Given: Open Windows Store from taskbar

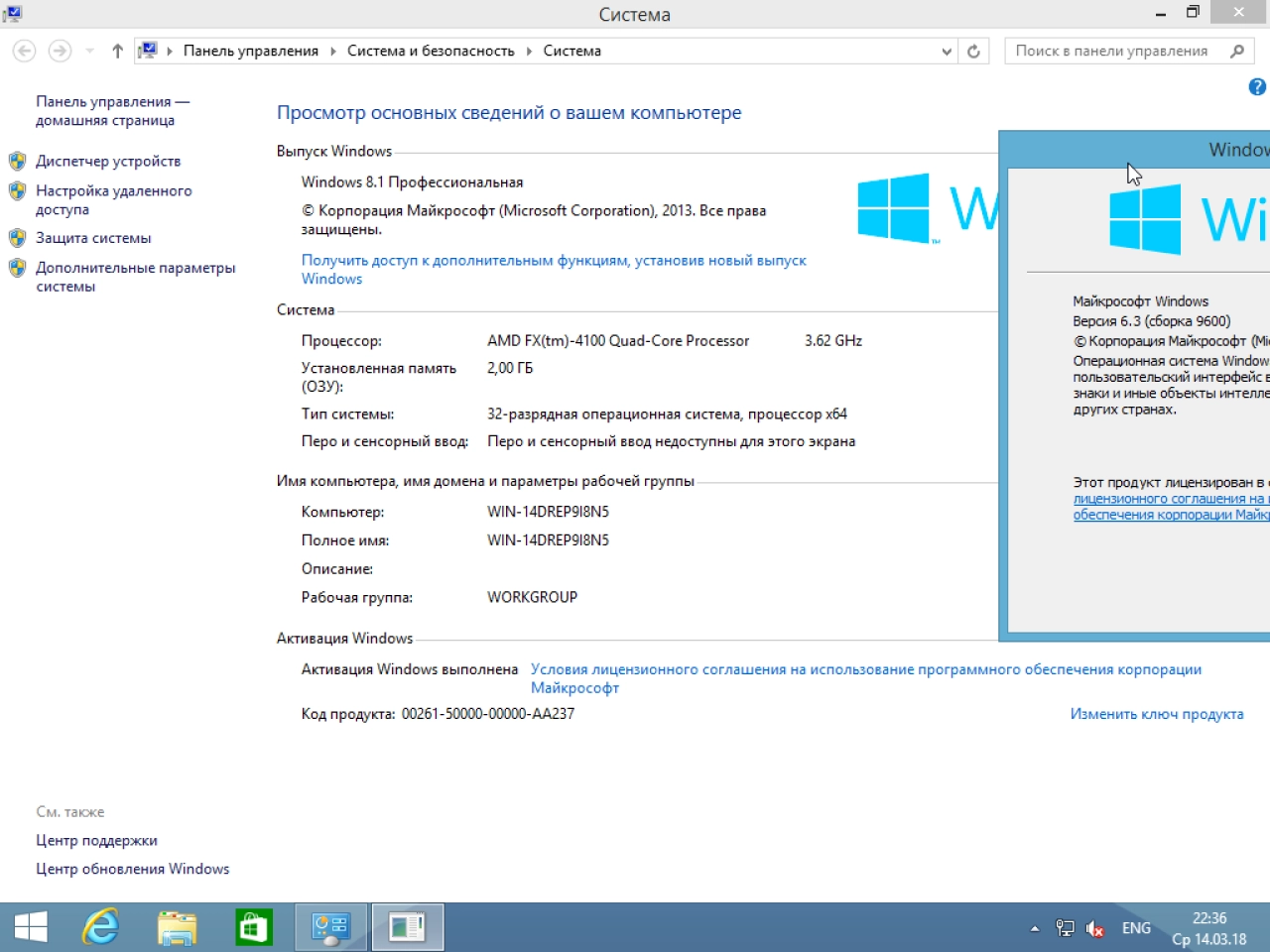Looking at the screenshot, I should tap(254, 927).
